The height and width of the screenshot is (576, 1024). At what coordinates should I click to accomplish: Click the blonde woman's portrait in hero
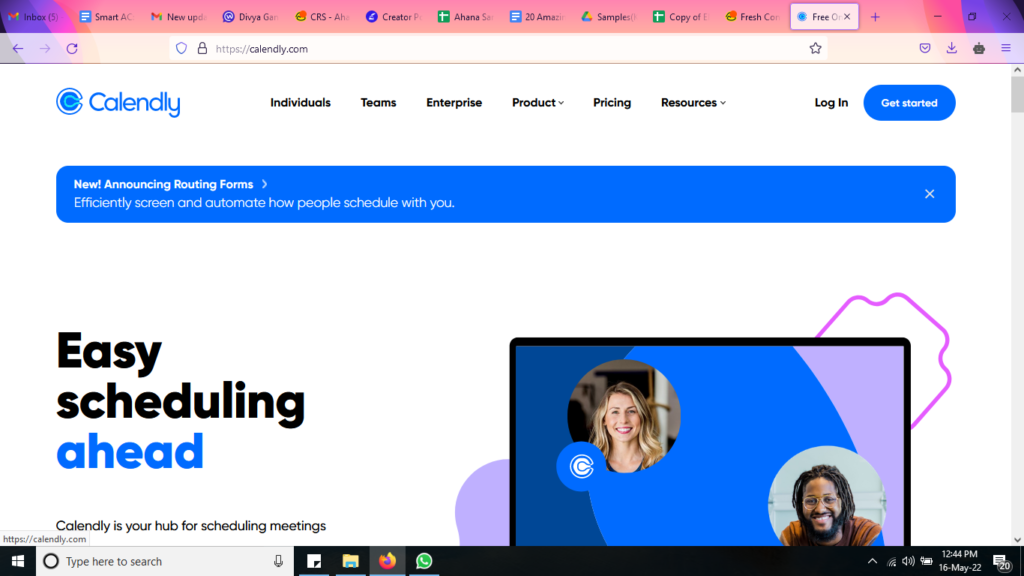pyautogui.click(x=624, y=416)
